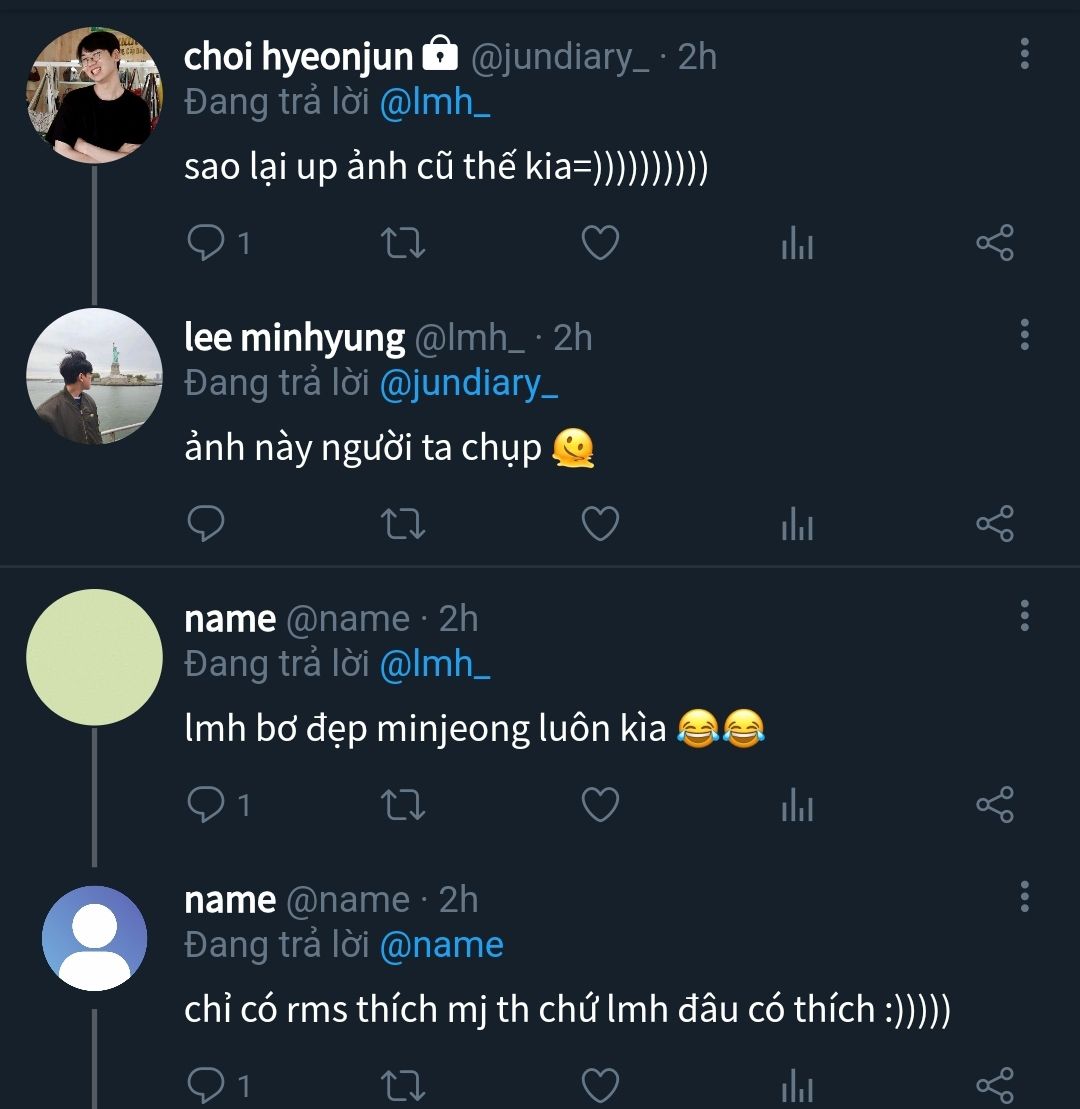This screenshot has height=1109, width=1080.
Task: Reply to lee minhyung's tweet
Action: click(207, 523)
